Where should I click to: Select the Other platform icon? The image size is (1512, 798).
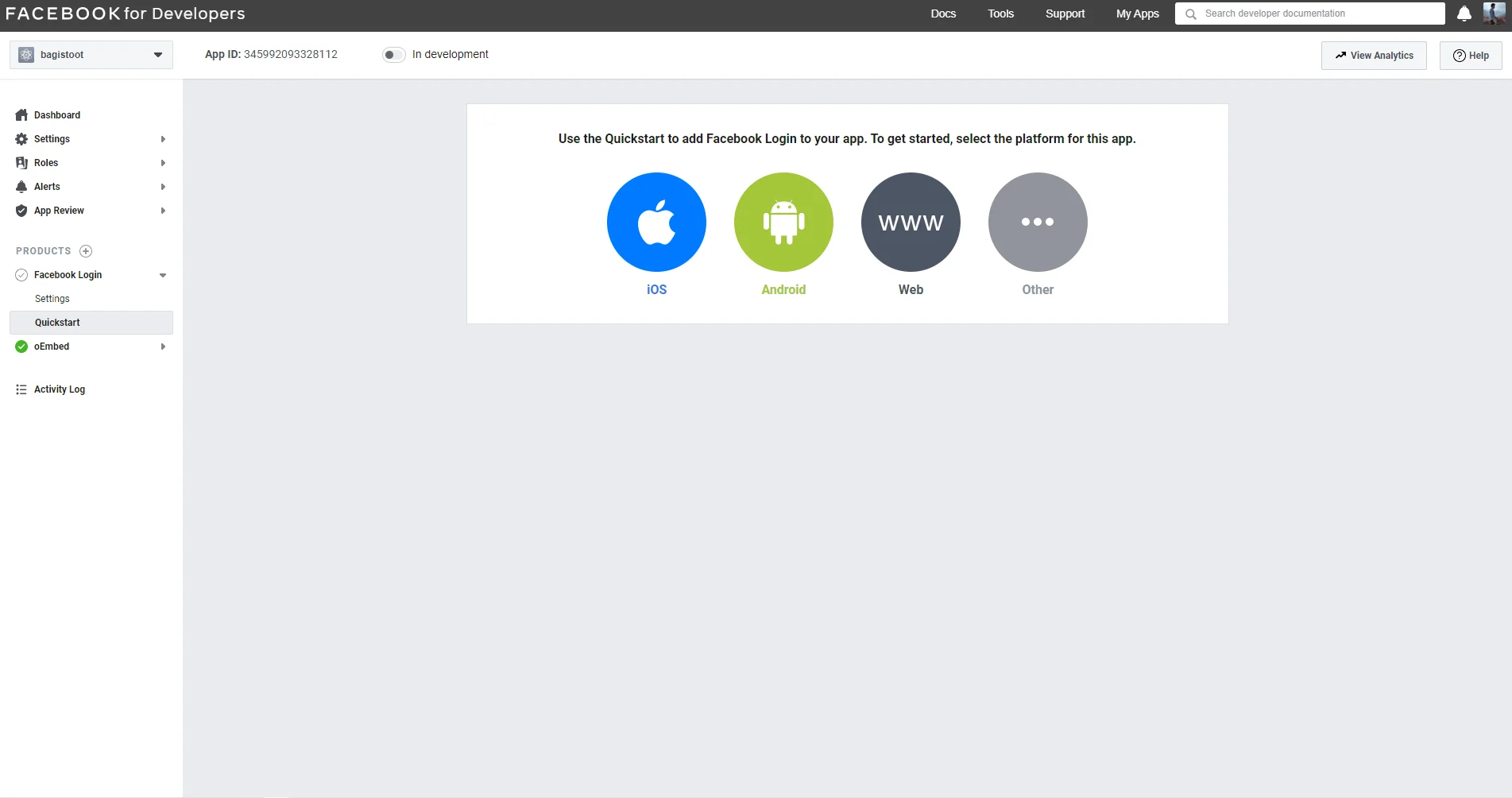coord(1038,222)
